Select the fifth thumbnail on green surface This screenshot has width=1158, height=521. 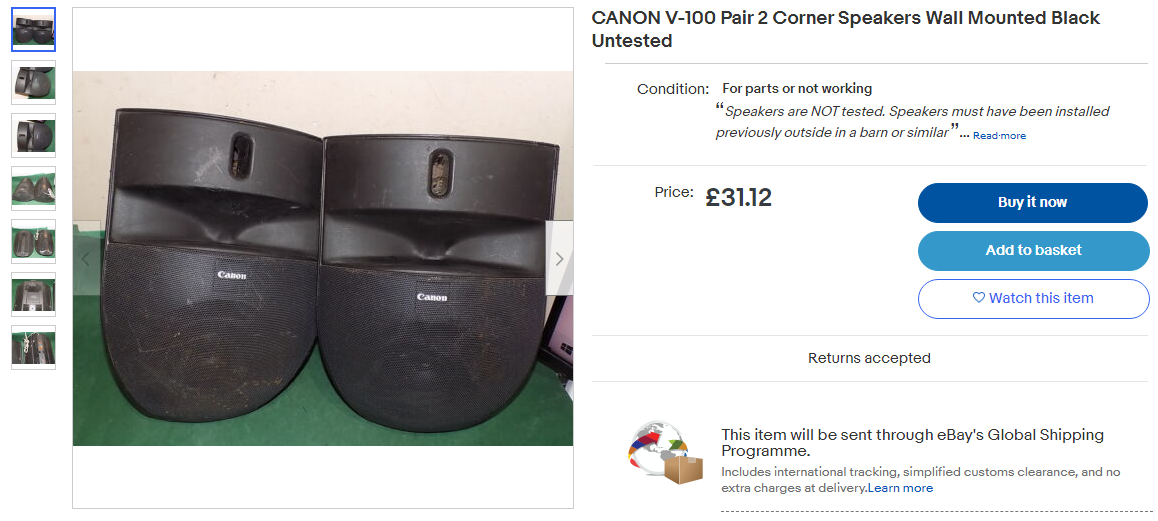[x=33, y=242]
